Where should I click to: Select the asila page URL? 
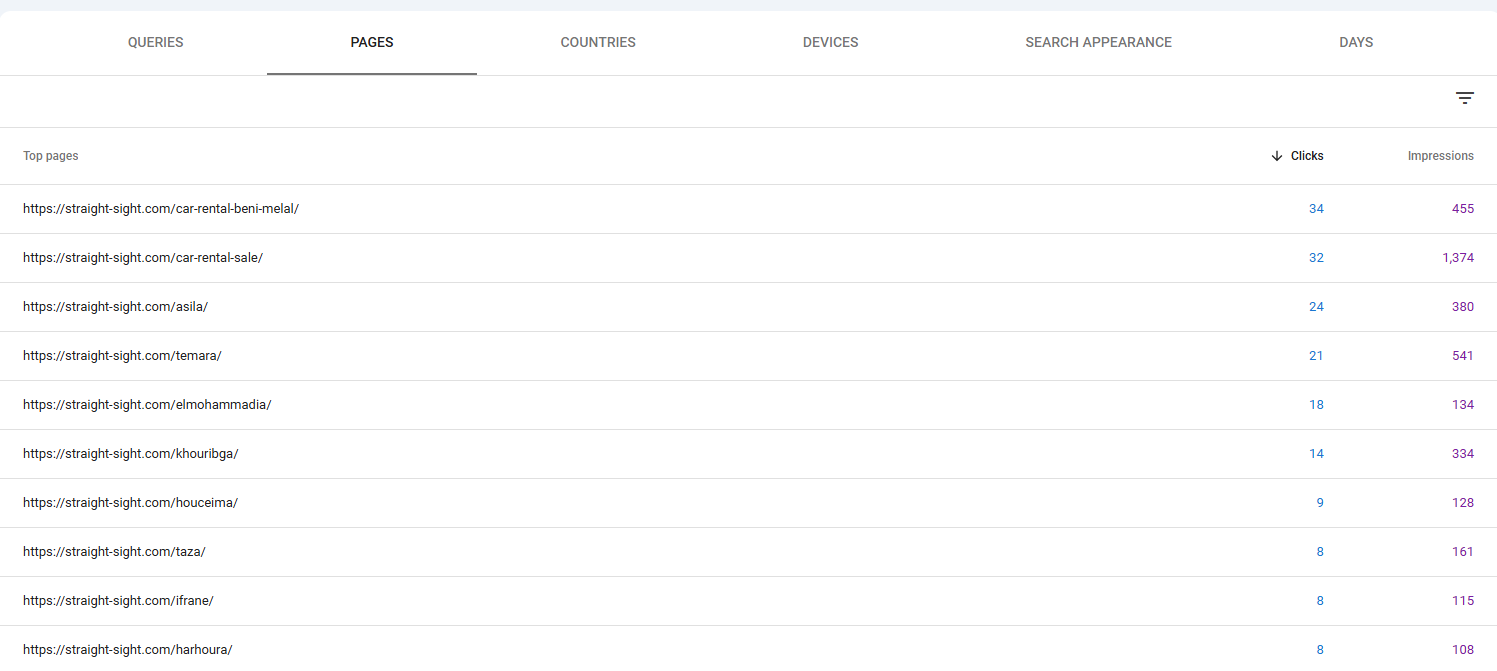click(116, 307)
